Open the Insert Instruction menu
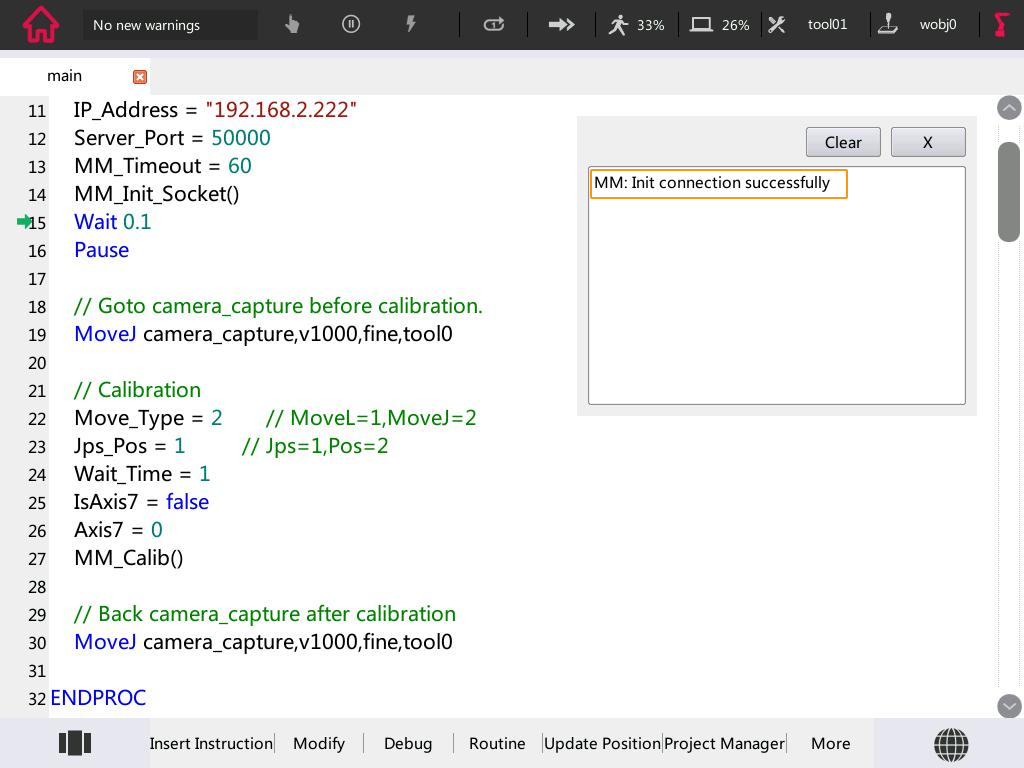This screenshot has height=768, width=1024. tap(211, 743)
